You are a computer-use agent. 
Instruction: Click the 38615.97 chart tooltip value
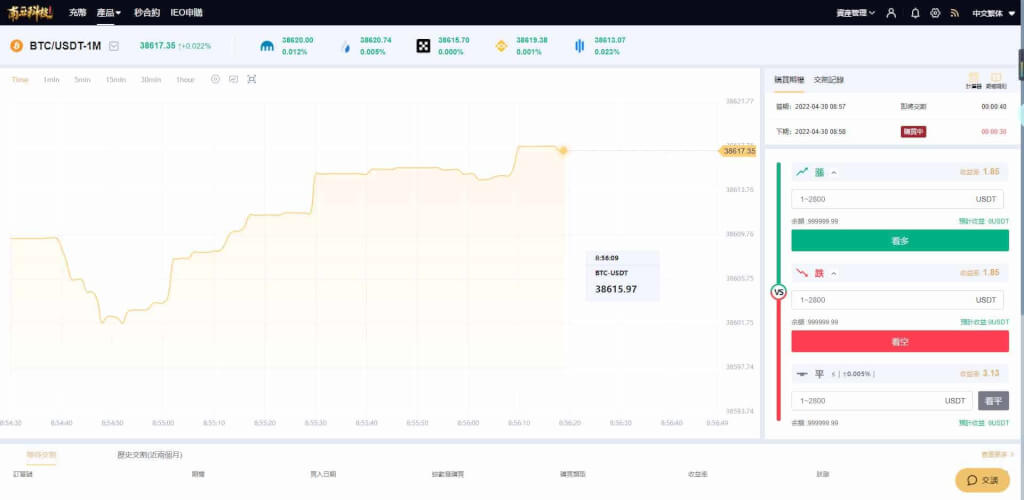(x=616, y=289)
